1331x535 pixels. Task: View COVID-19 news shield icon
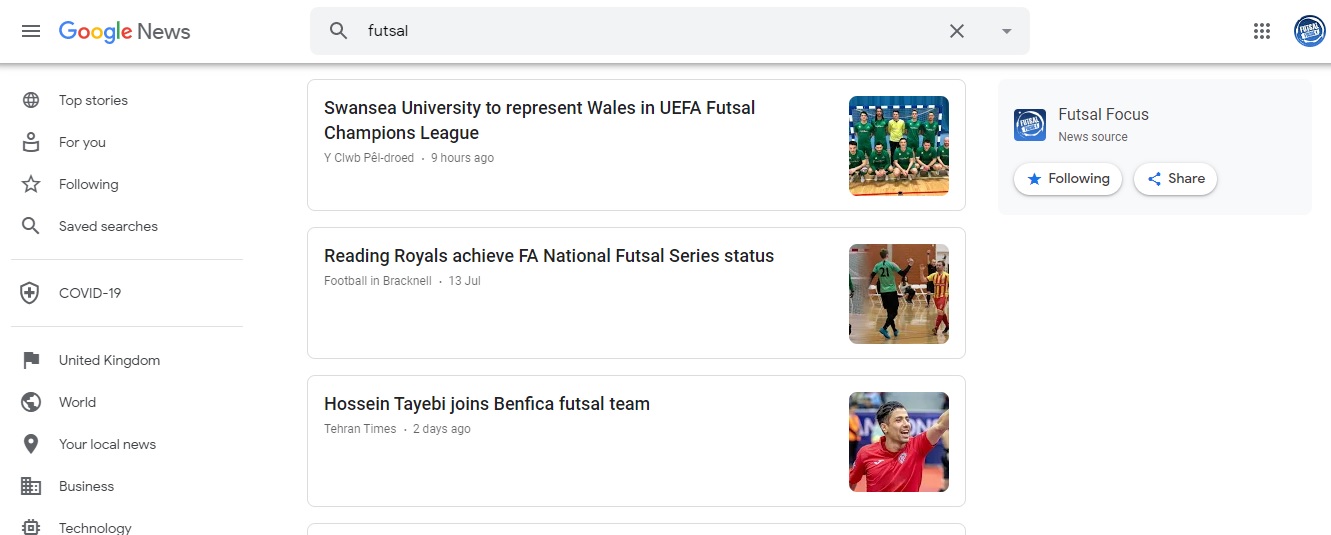pyautogui.click(x=31, y=293)
